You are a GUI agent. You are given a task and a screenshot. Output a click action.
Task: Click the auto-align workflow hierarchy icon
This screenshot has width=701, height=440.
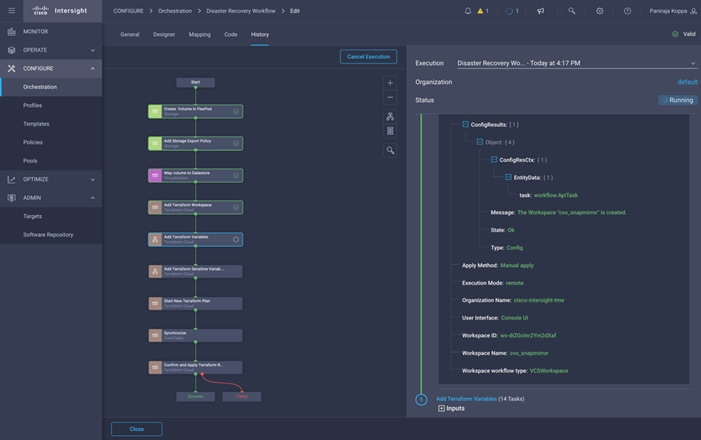pyautogui.click(x=390, y=117)
